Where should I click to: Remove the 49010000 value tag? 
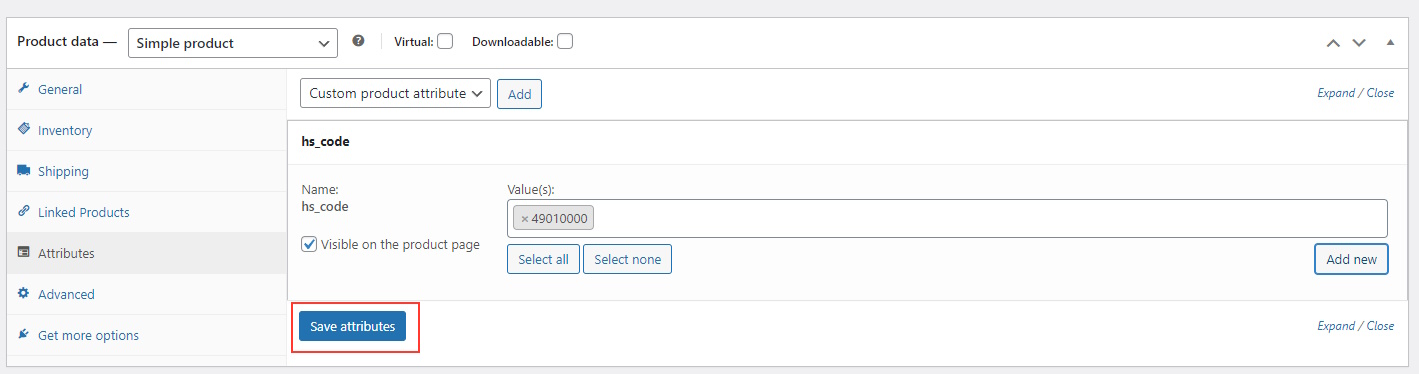[x=525, y=218]
